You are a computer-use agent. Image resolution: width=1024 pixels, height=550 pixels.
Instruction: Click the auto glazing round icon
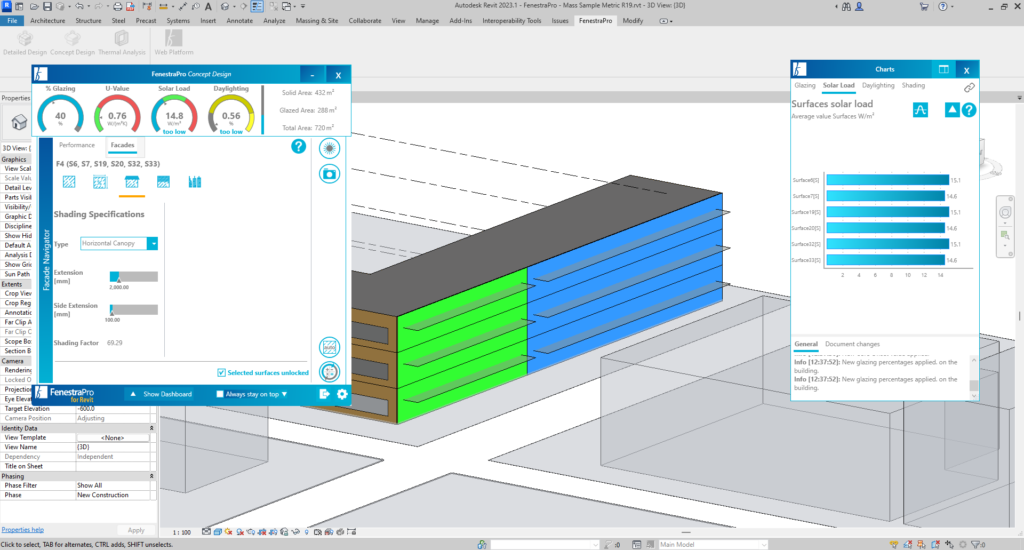click(x=329, y=347)
